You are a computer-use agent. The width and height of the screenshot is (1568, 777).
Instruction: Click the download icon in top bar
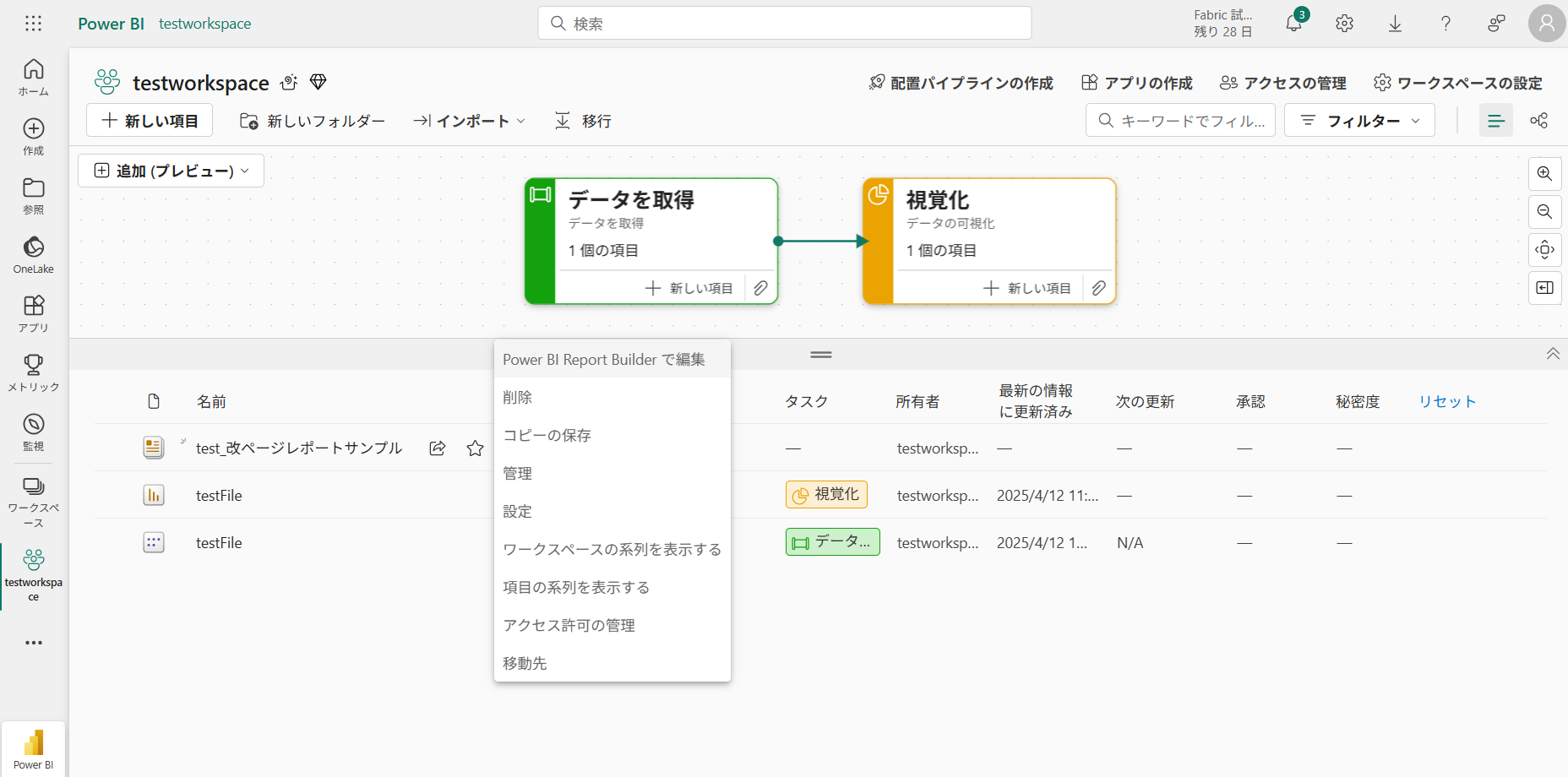click(1396, 24)
